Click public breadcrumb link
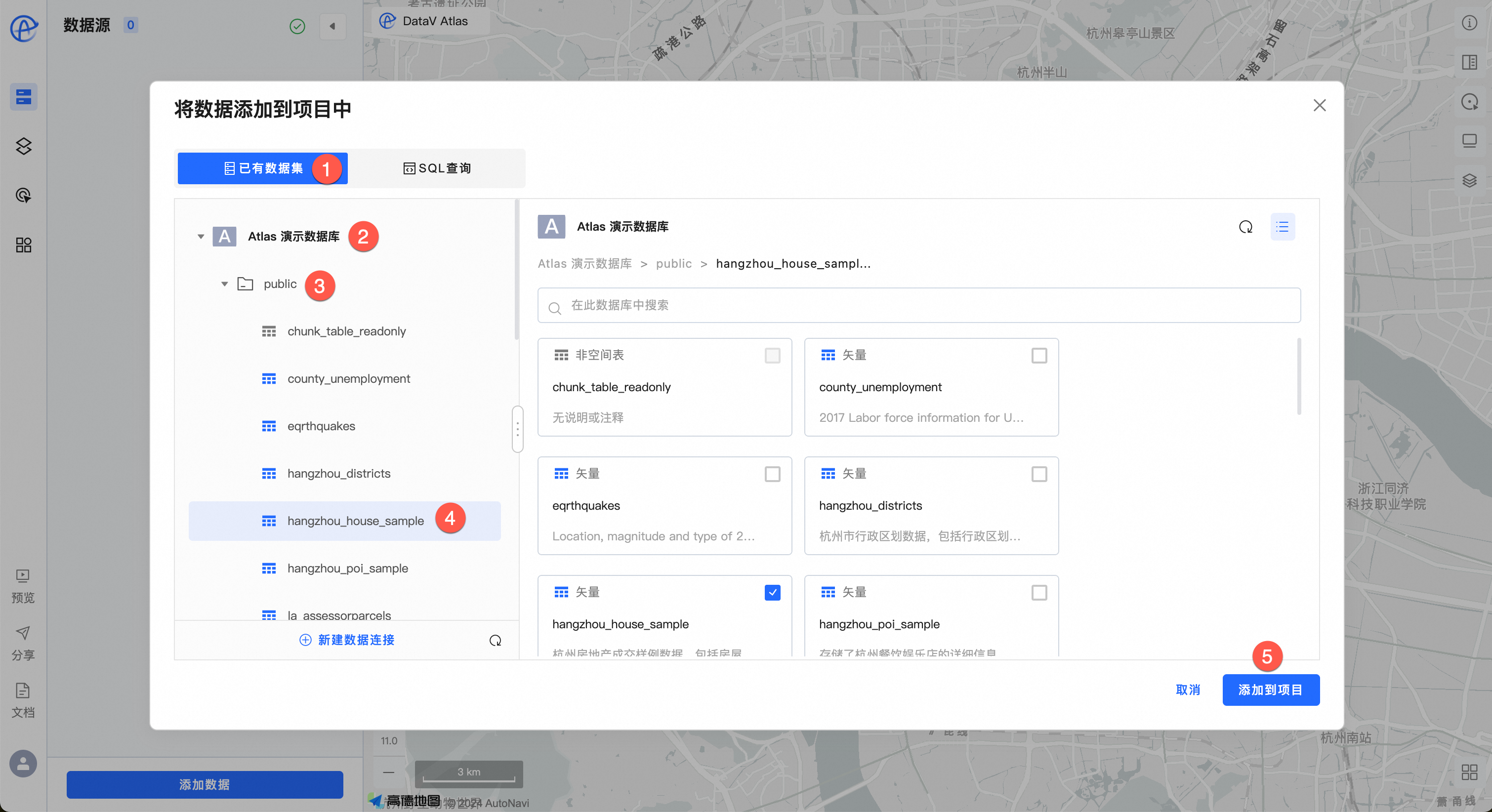1492x812 pixels. (673, 264)
